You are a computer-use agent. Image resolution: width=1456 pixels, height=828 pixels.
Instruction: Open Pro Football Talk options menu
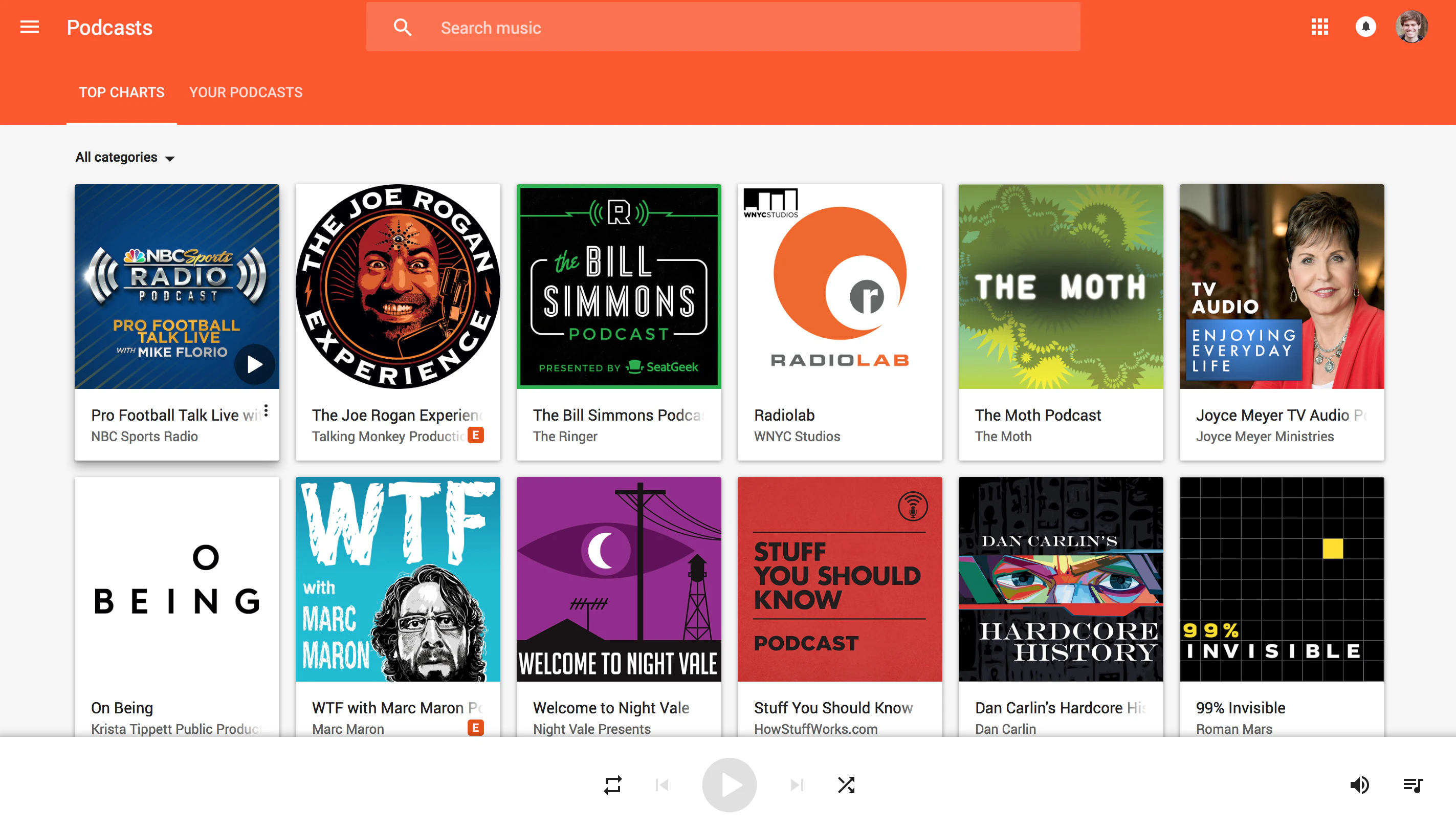tap(266, 411)
